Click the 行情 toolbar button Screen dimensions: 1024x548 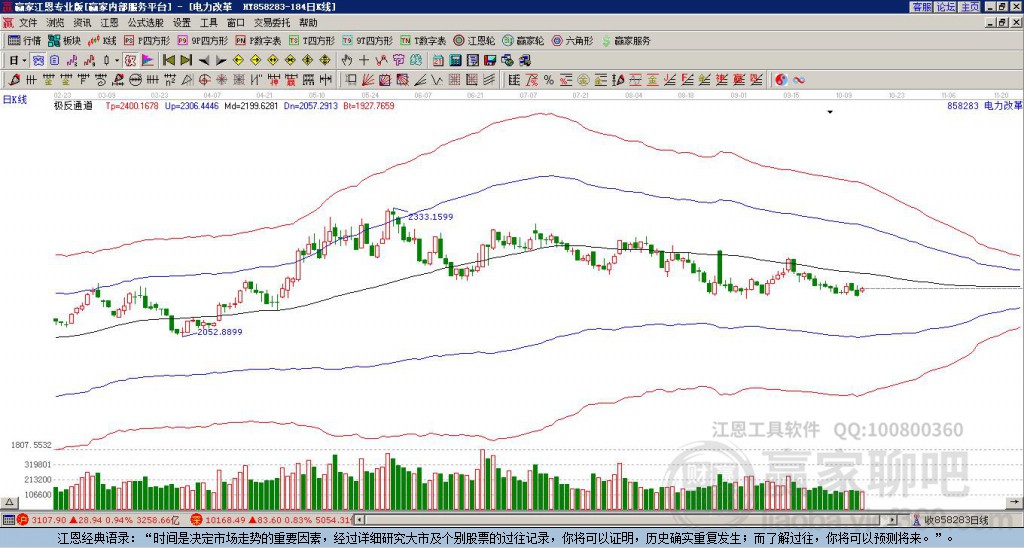[x=24, y=40]
